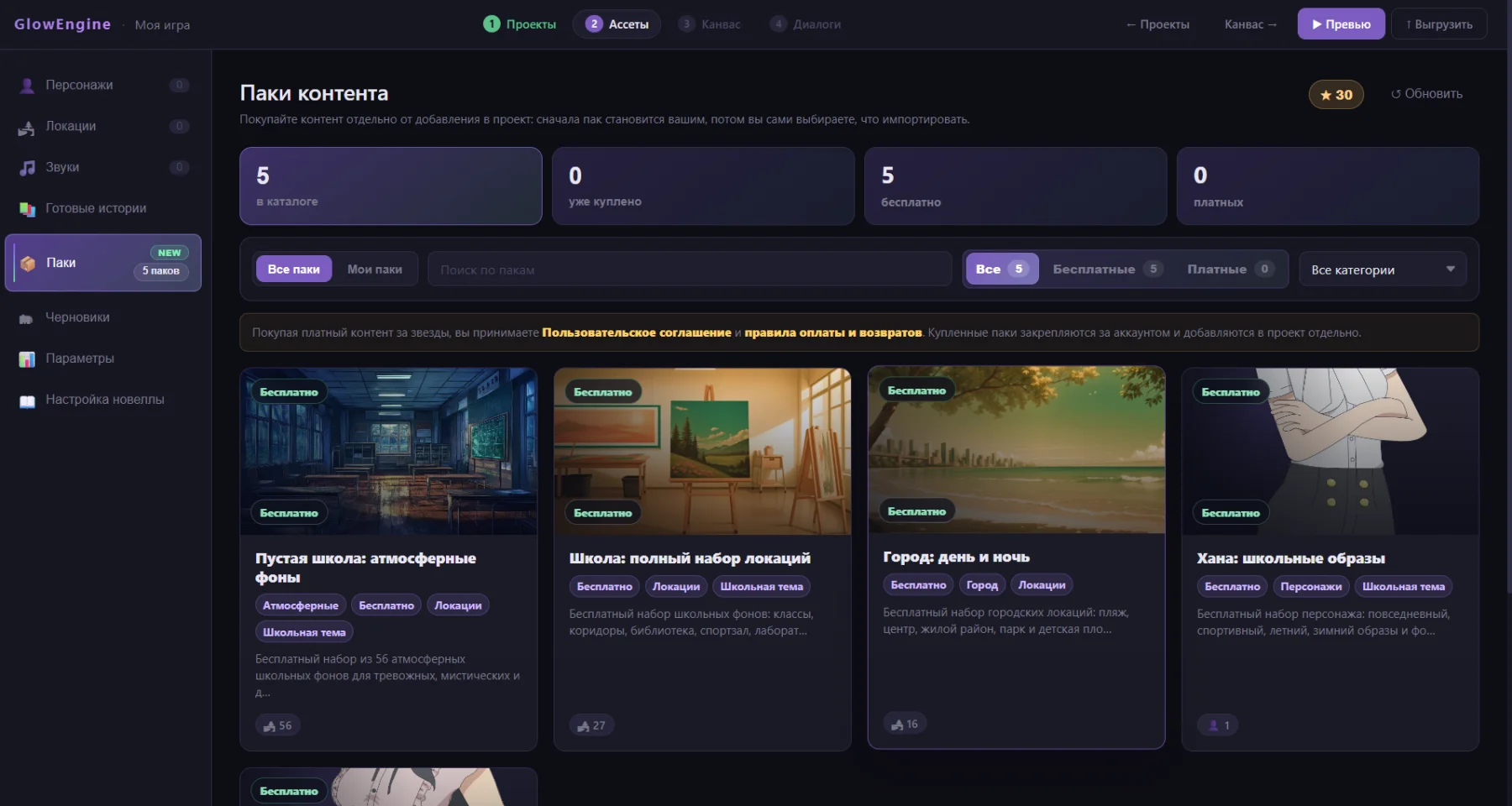Image resolution: width=1512 pixels, height=806 pixels.
Task: Click the Обновить button
Action: point(1426,94)
